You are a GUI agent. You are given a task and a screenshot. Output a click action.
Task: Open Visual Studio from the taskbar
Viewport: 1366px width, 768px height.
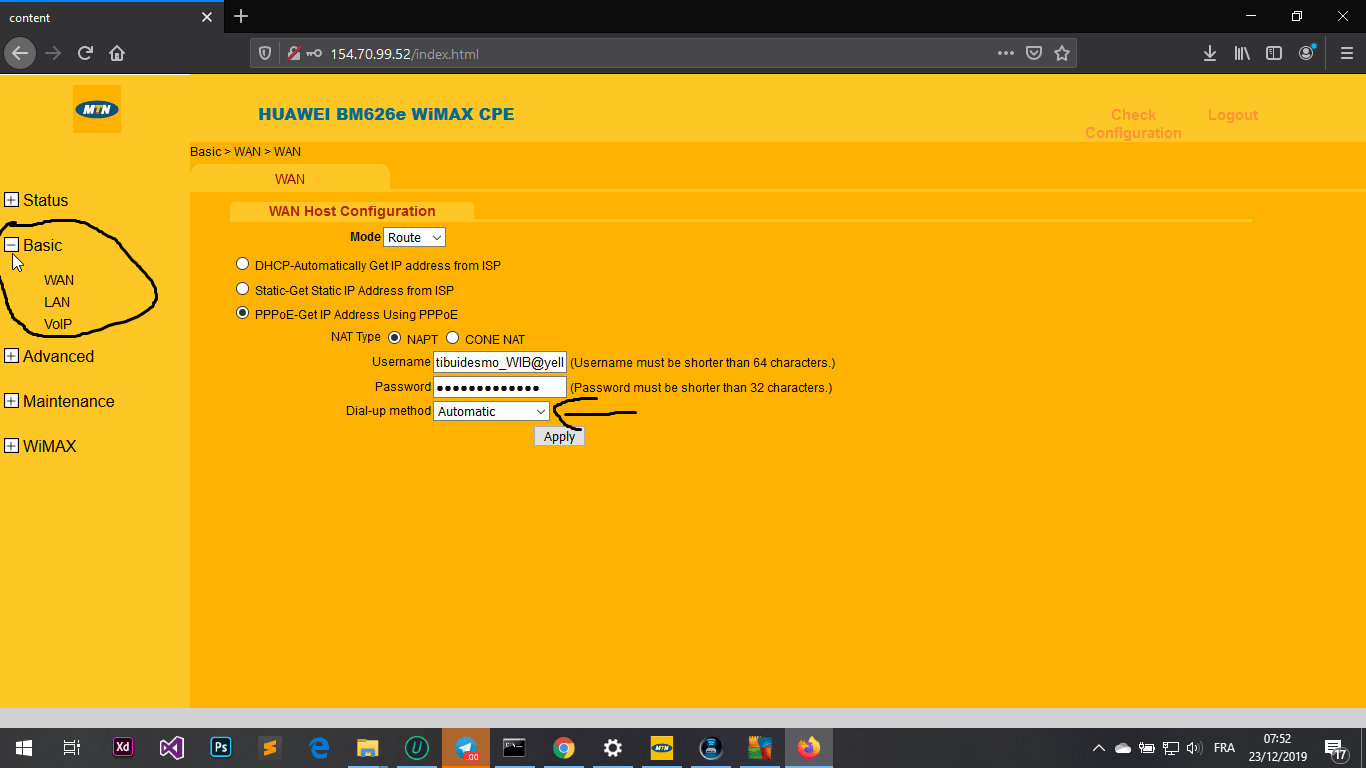point(172,747)
